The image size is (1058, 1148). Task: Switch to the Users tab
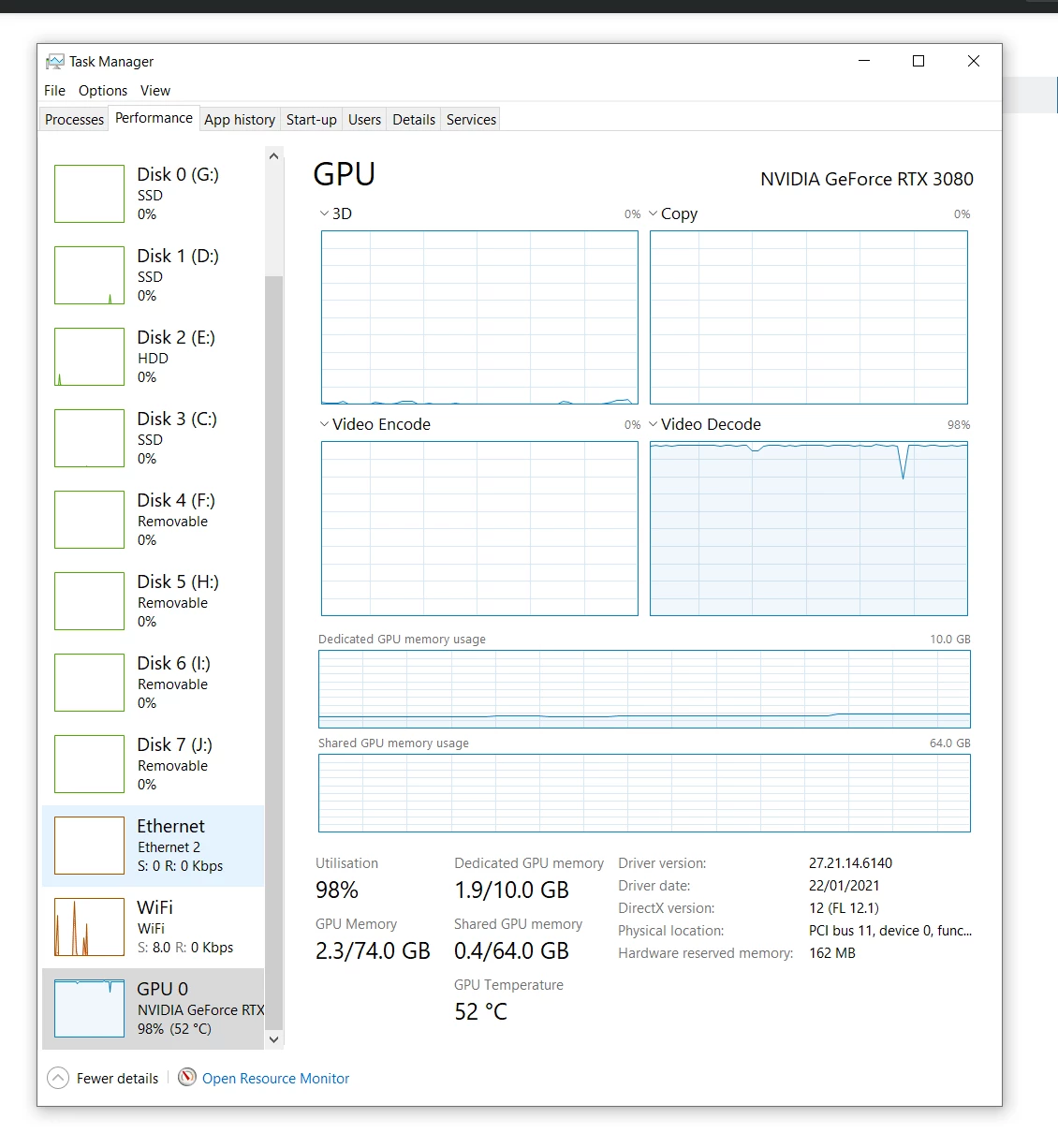(364, 119)
